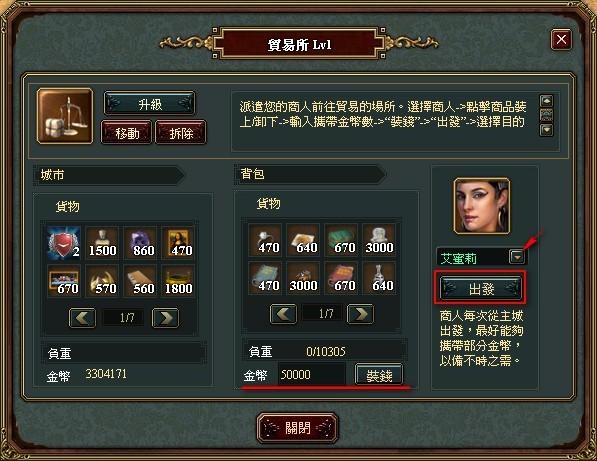Select the green cloth item priced 670

coord(341,240)
